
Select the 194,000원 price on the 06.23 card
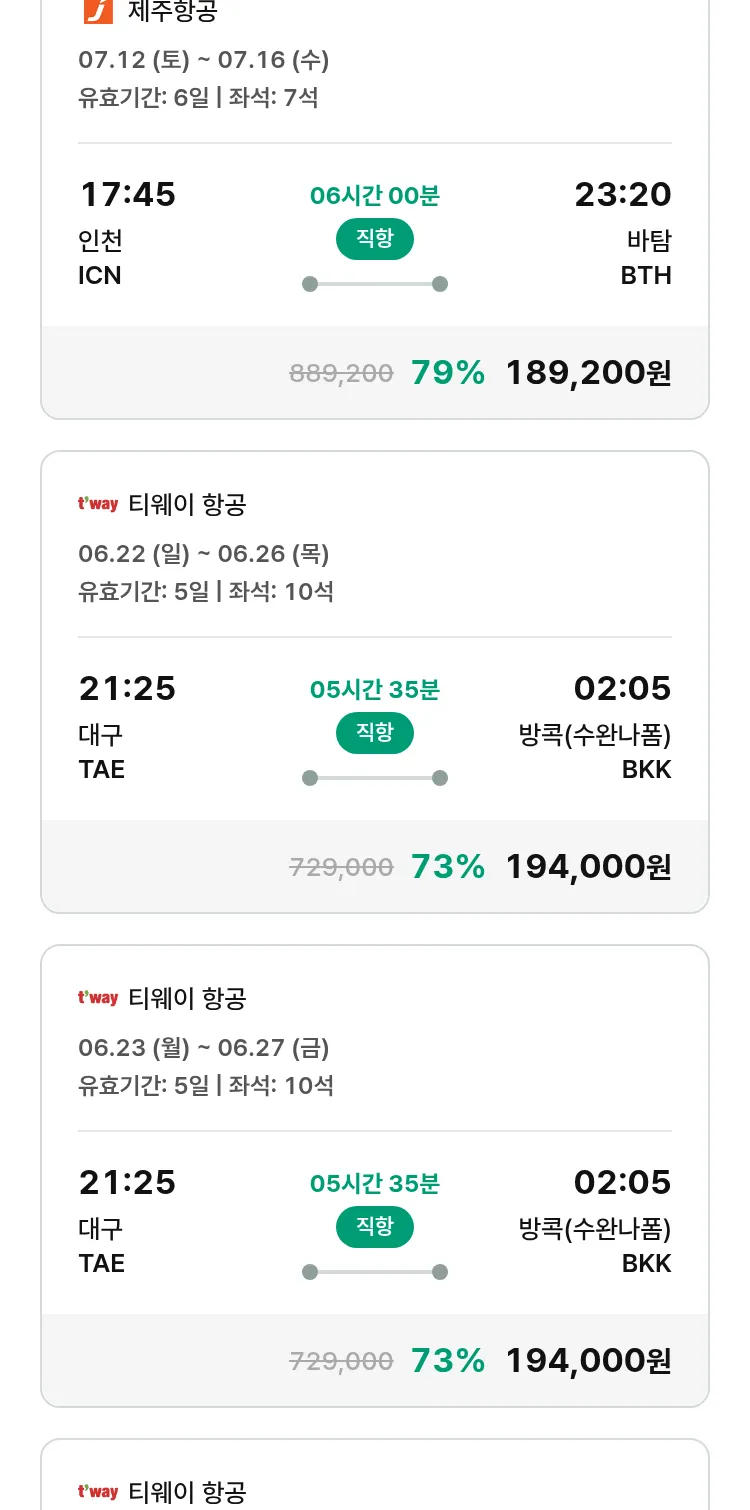[x=588, y=1361]
